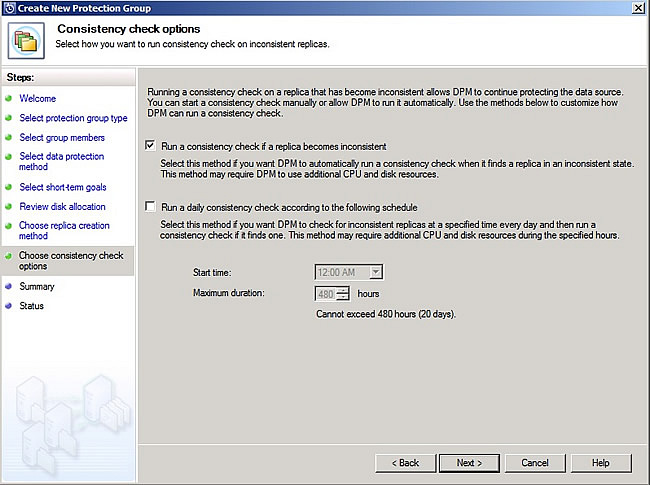Viewport: 650px width, 485px height.
Task: Open the Select group members step
Action: 61,138
